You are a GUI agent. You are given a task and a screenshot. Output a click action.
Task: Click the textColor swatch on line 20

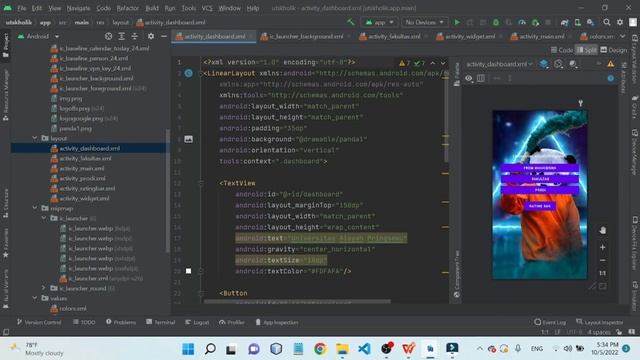(188, 271)
